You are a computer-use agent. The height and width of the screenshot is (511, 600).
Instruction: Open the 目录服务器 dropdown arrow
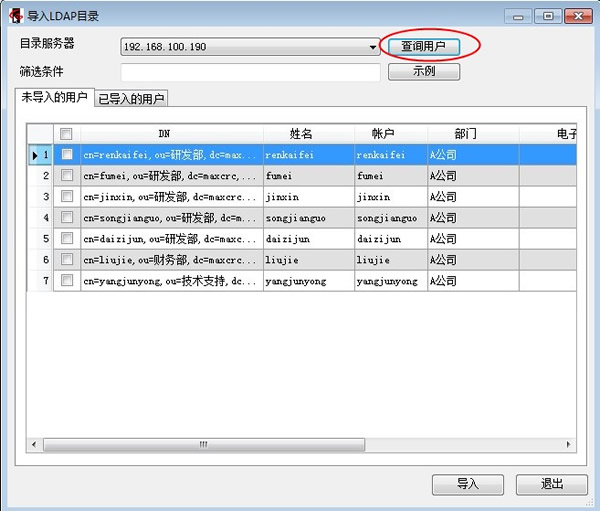pos(373,47)
